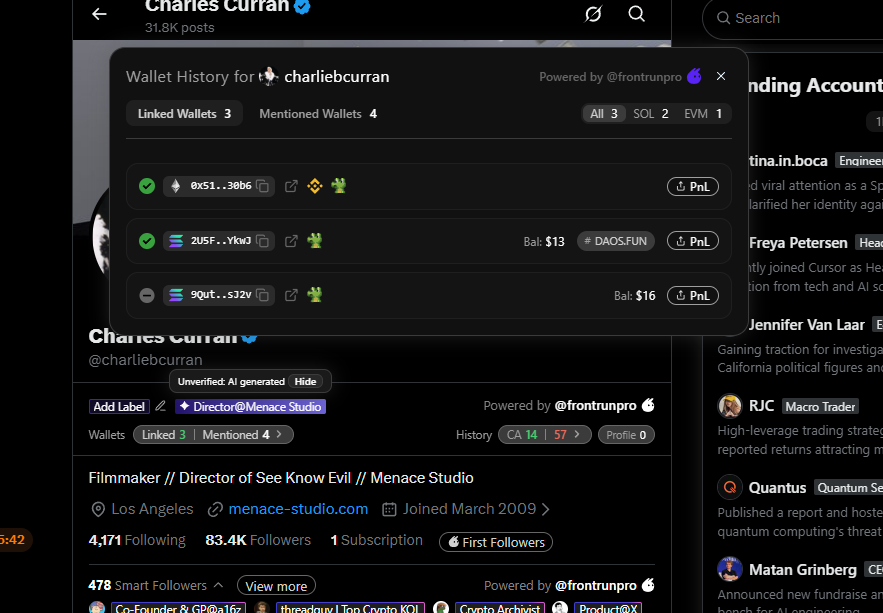Click the @charliebcurran handle text
The width and height of the screenshot is (883, 613).
point(145,360)
